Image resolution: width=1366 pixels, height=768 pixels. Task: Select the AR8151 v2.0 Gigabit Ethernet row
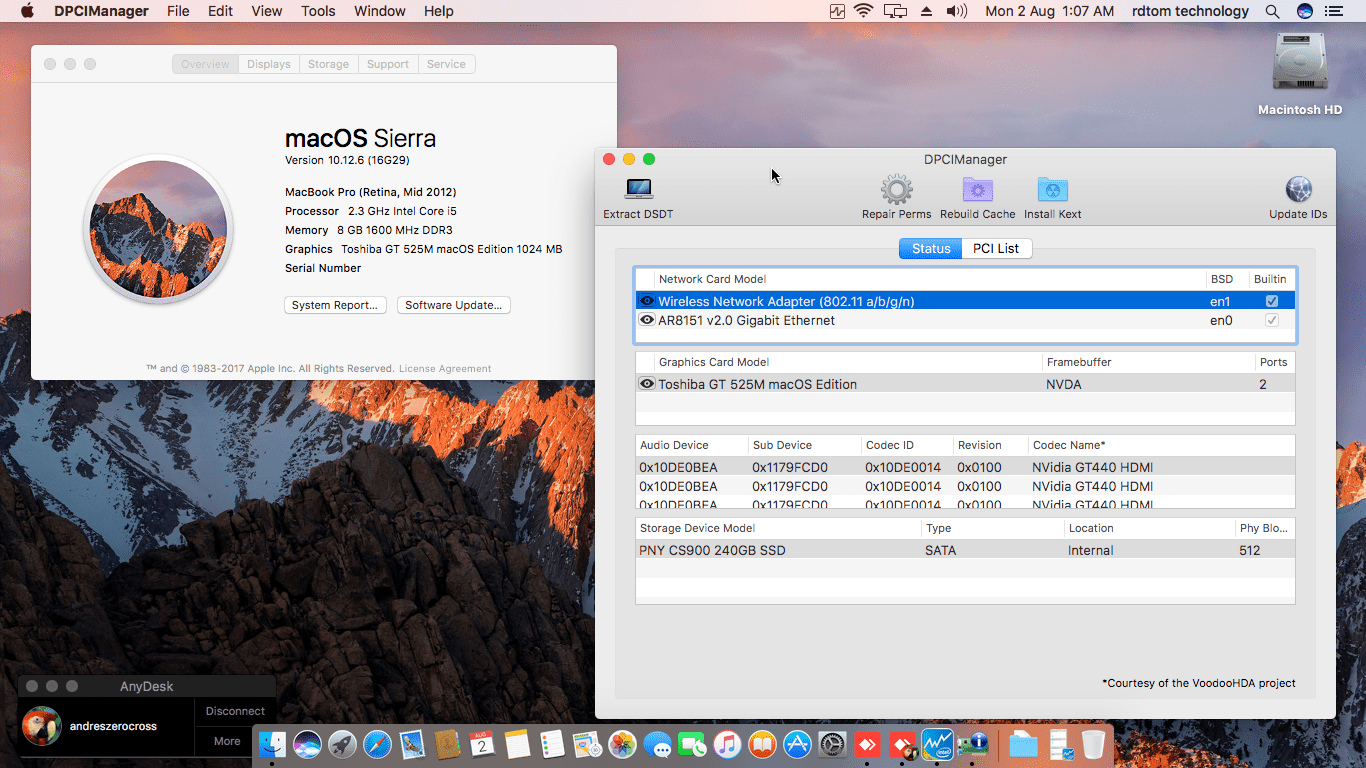[965, 320]
